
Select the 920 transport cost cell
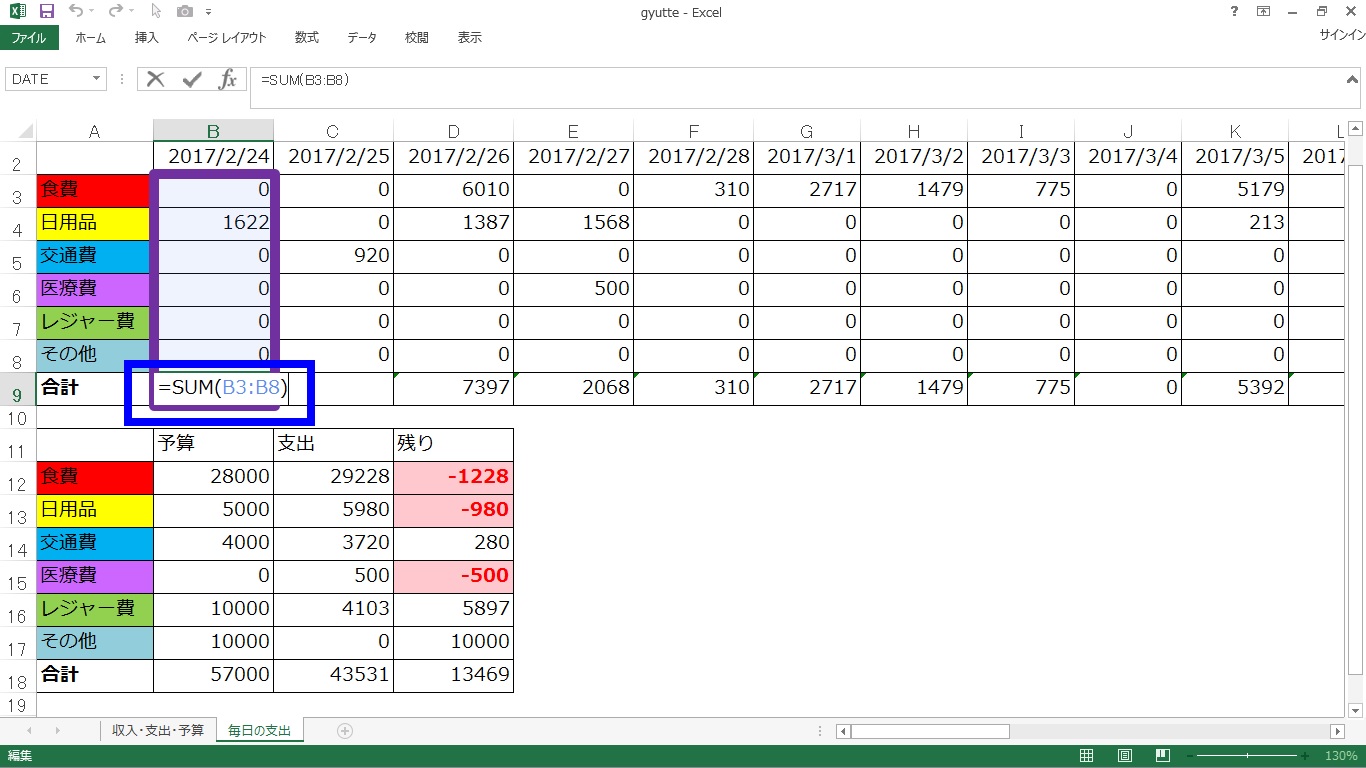point(333,256)
